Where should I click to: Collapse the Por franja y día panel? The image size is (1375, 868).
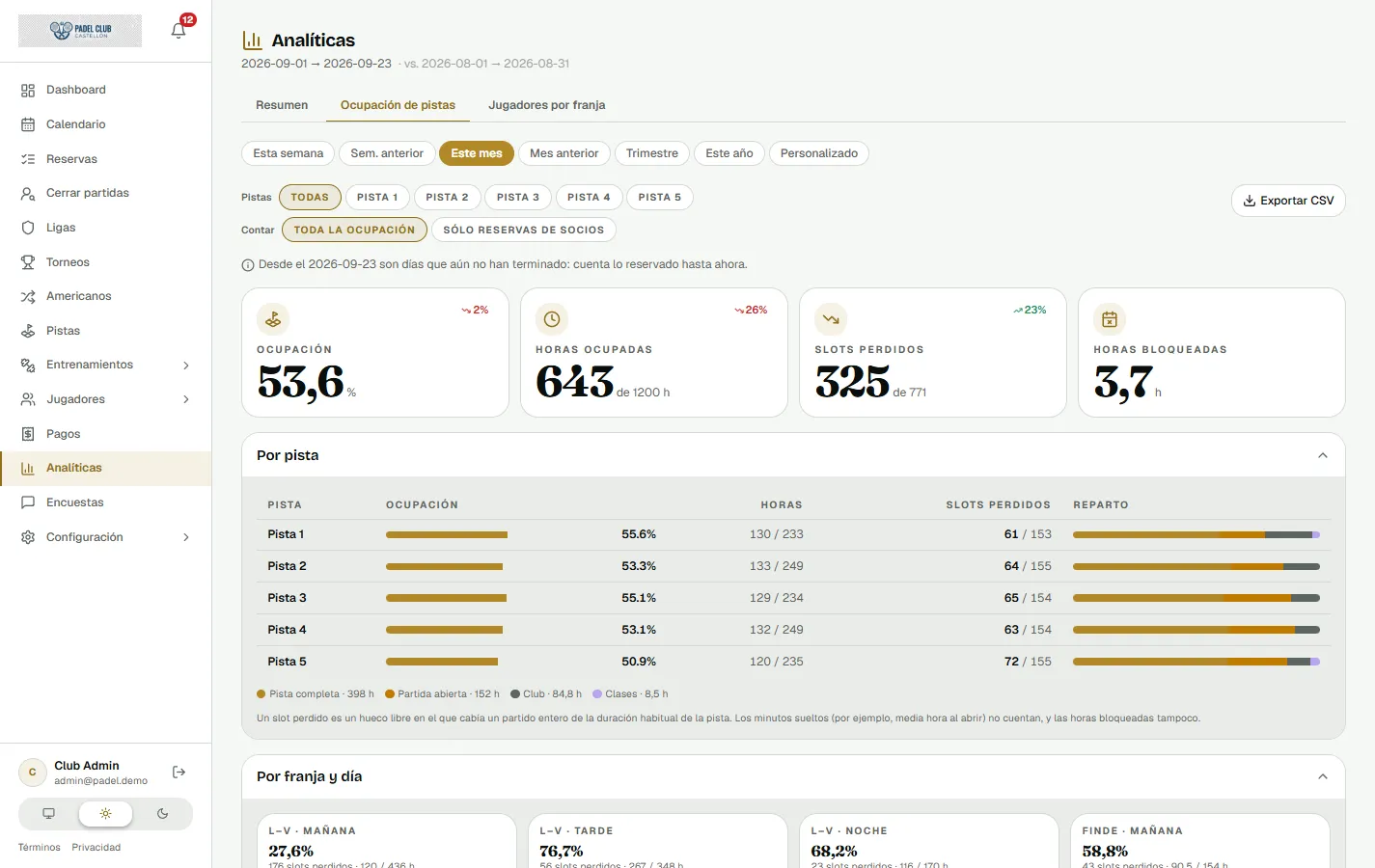point(1323,776)
